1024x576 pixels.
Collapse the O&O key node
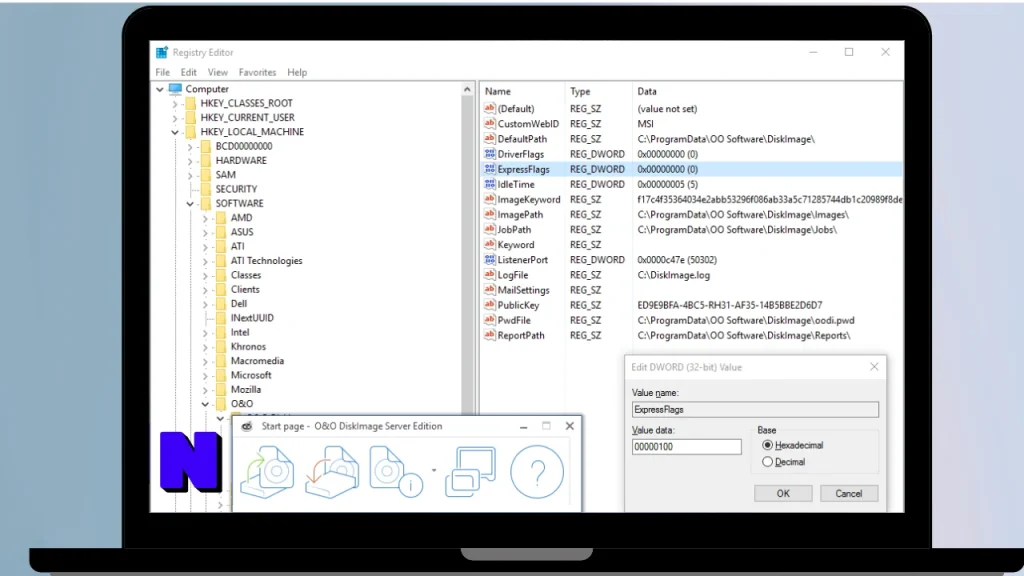pos(205,404)
